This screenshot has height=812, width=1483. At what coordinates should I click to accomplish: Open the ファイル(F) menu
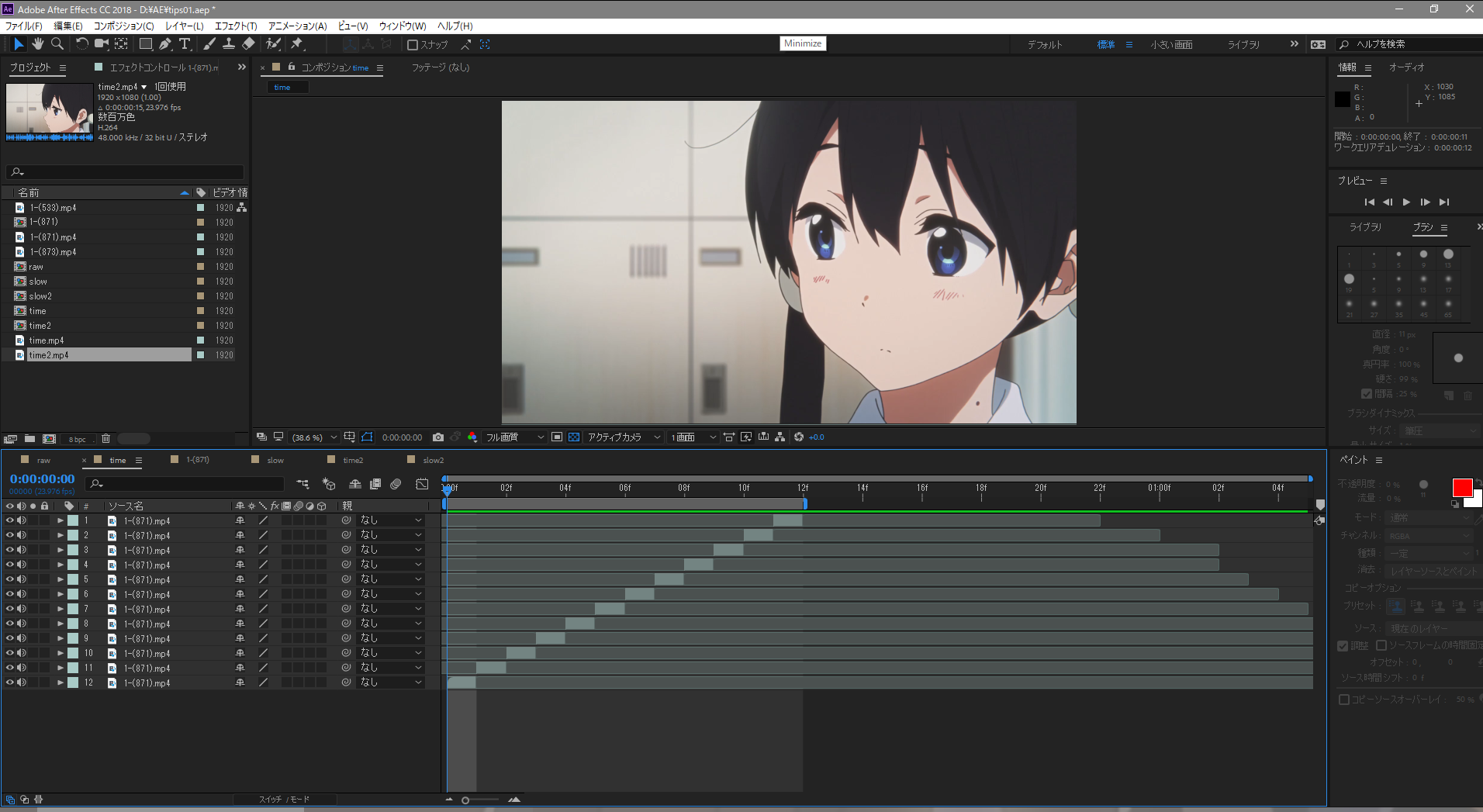click(24, 26)
